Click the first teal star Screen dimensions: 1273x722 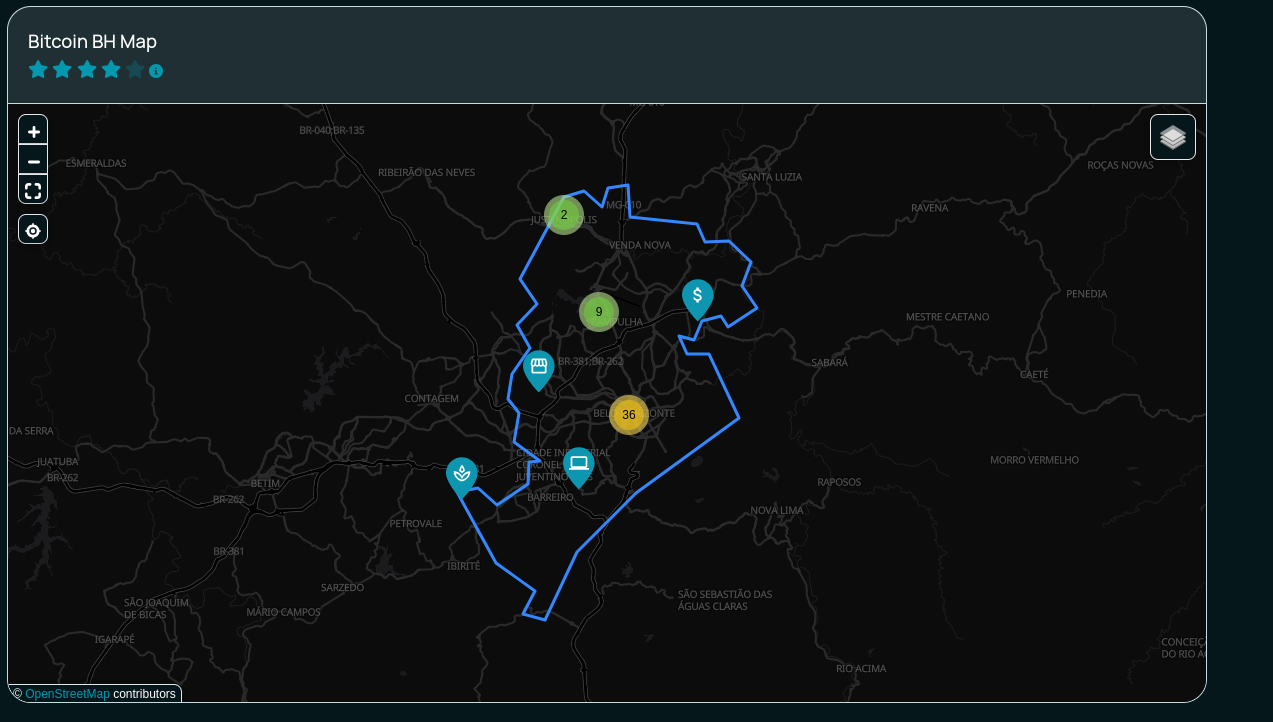point(37,69)
